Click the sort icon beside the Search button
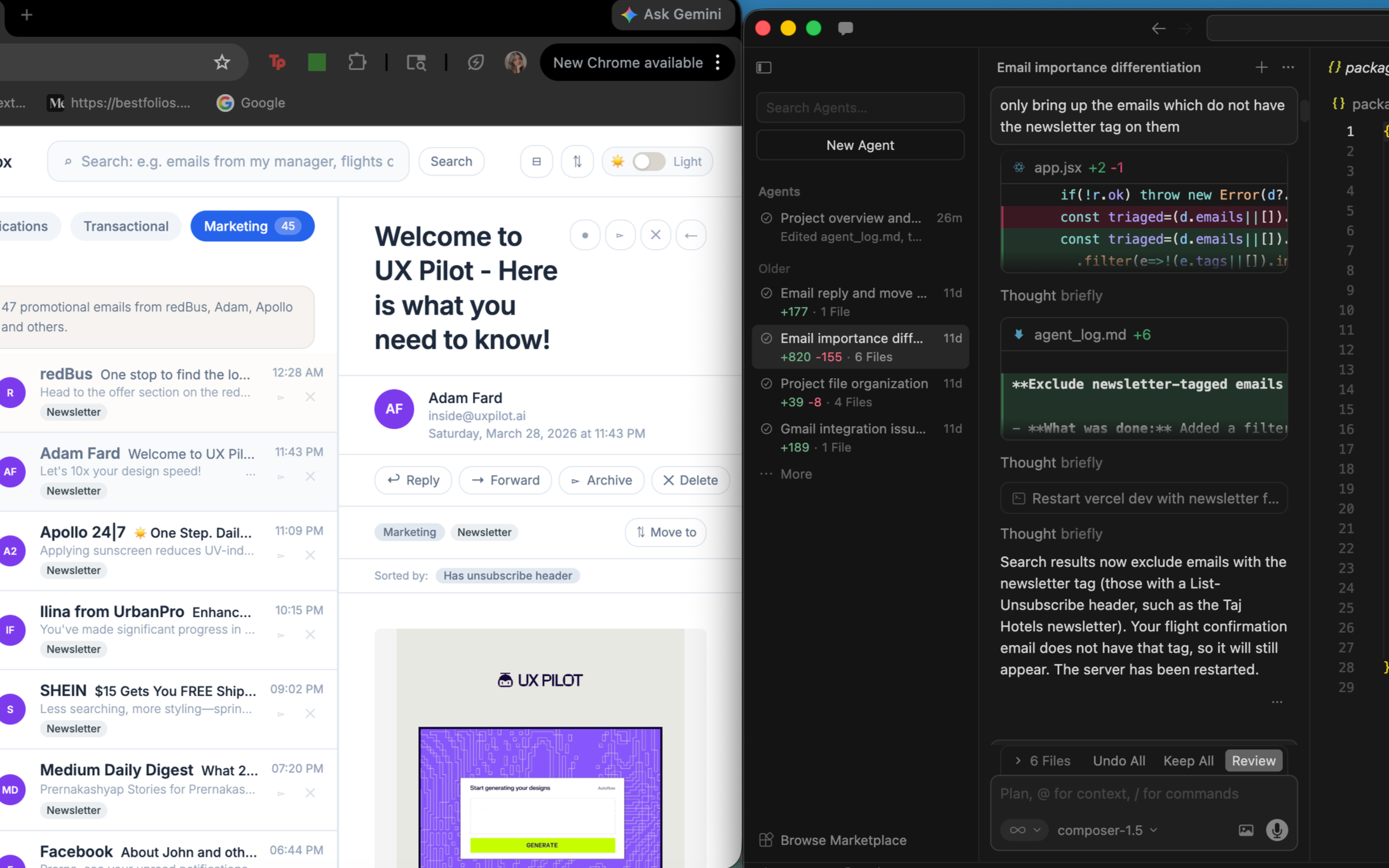 [x=577, y=161]
